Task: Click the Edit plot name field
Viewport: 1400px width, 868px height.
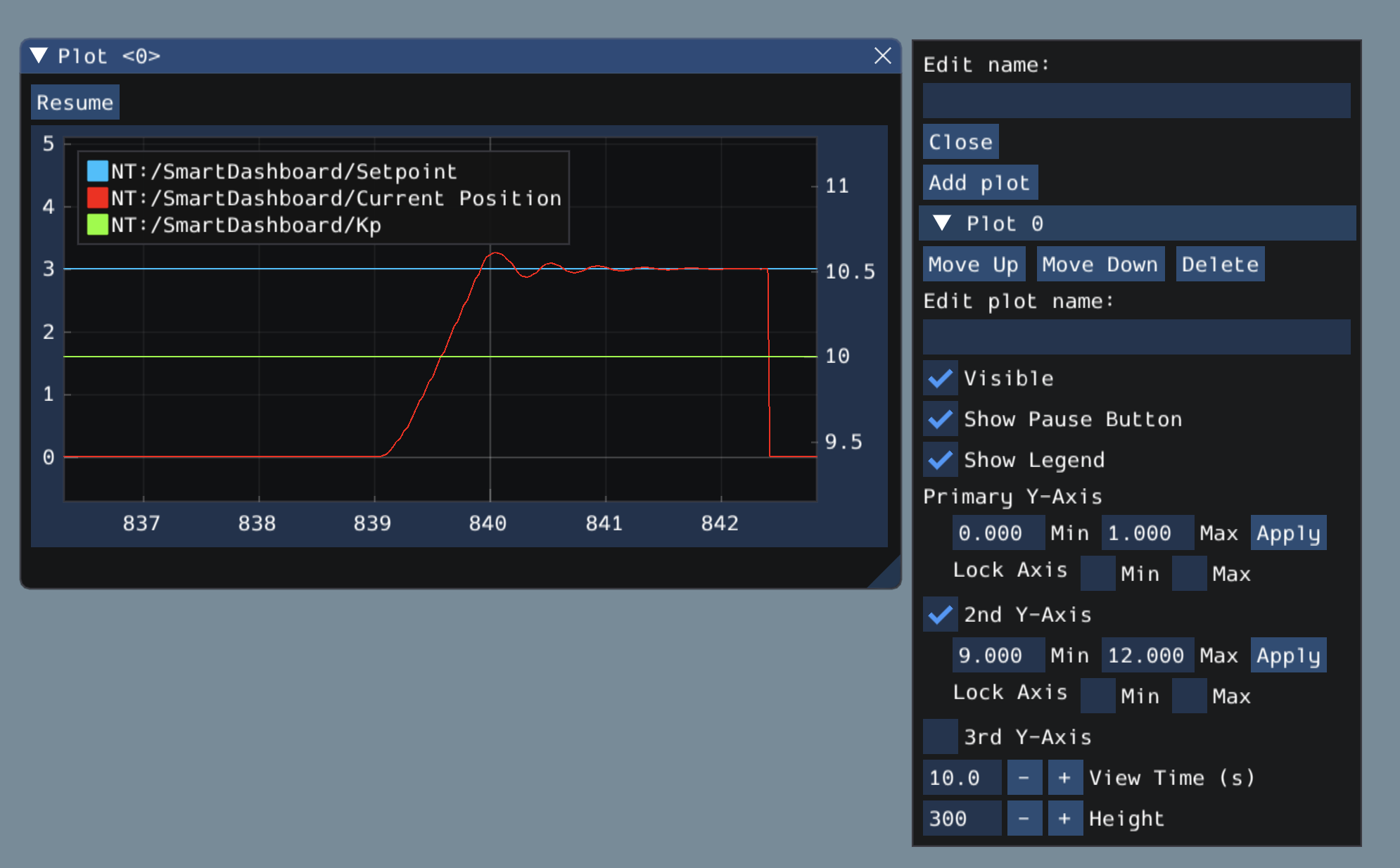Action: tap(1135, 337)
